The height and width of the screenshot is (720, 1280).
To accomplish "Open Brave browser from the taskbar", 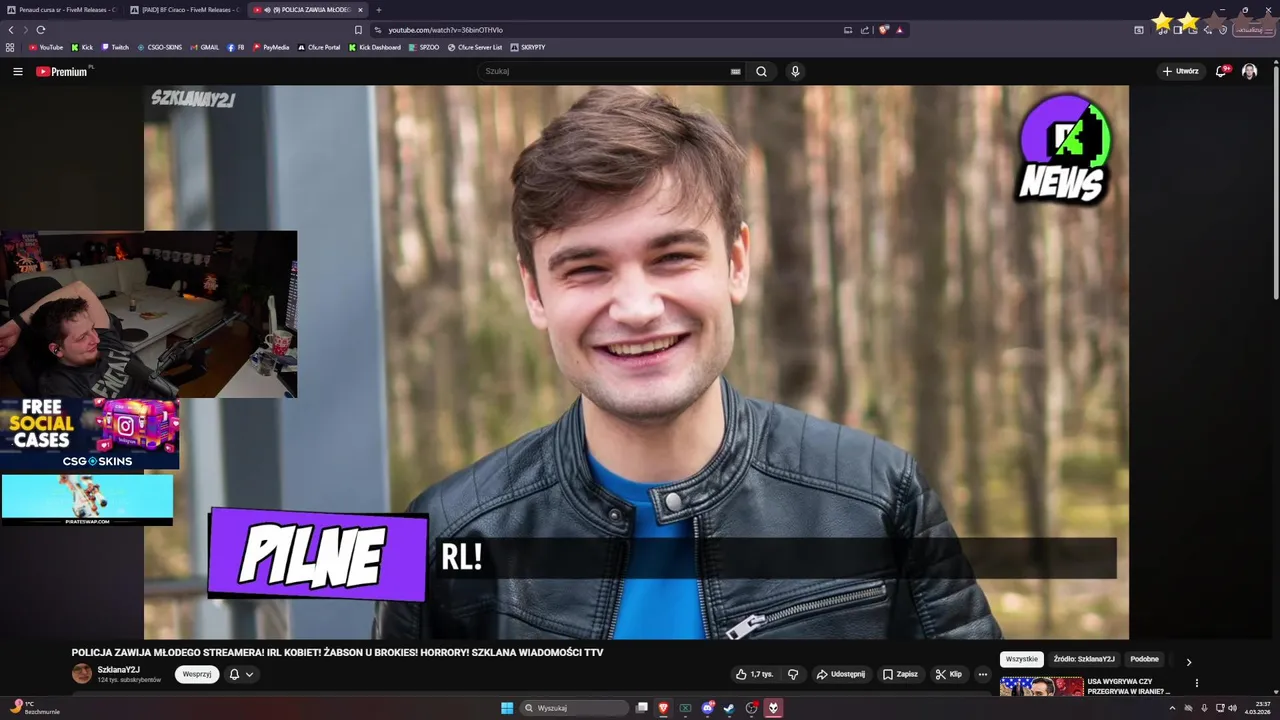I will (x=662, y=708).
